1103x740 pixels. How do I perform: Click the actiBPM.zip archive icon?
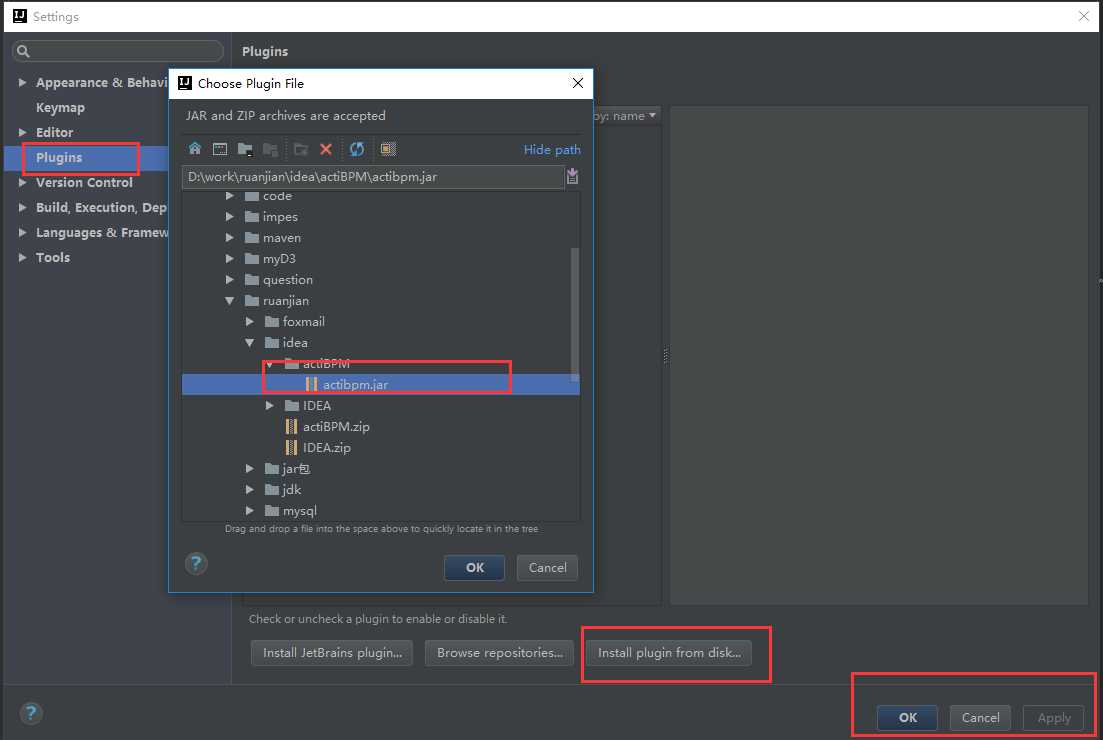(291, 426)
